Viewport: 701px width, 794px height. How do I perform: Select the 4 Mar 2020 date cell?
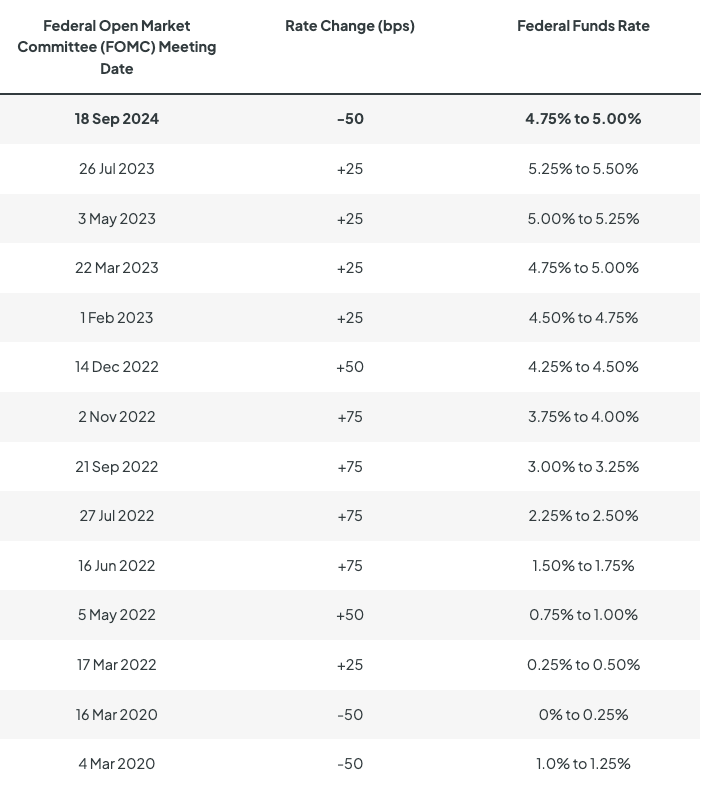tap(117, 764)
